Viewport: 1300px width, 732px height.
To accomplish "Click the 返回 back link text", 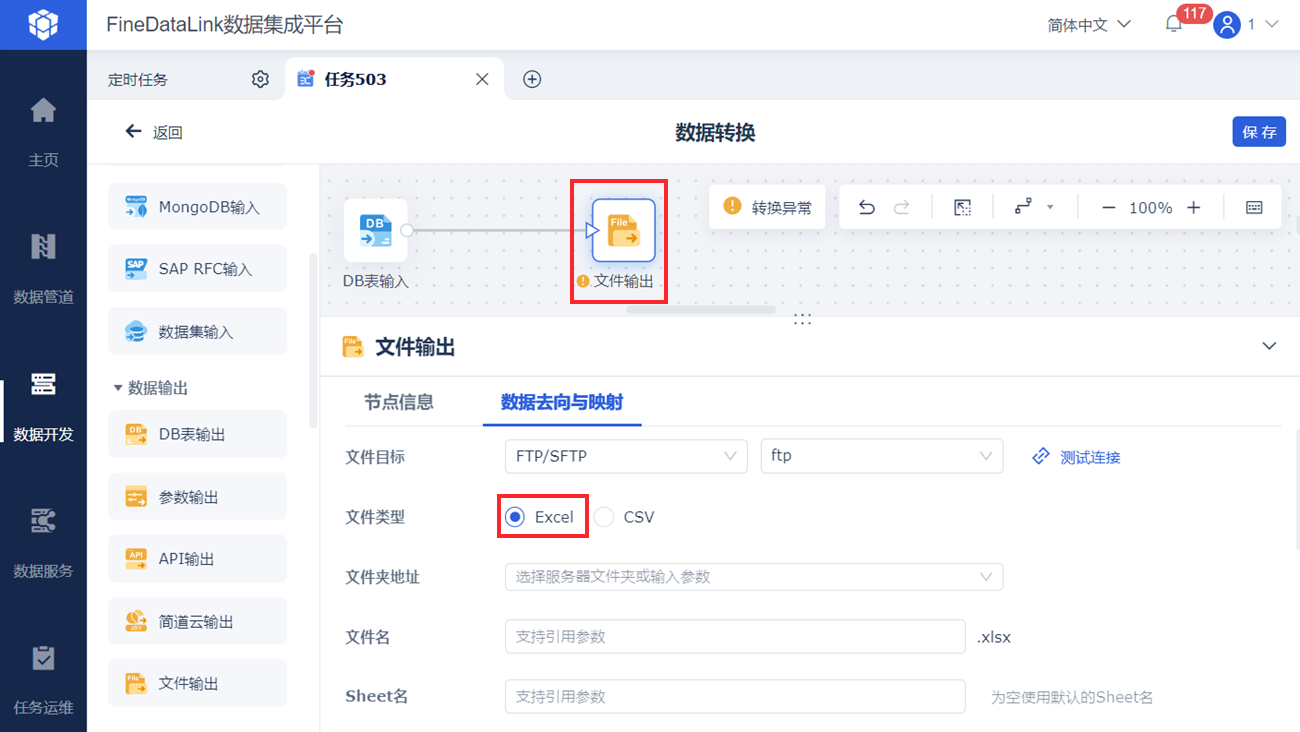I will pyautogui.click(x=168, y=132).
